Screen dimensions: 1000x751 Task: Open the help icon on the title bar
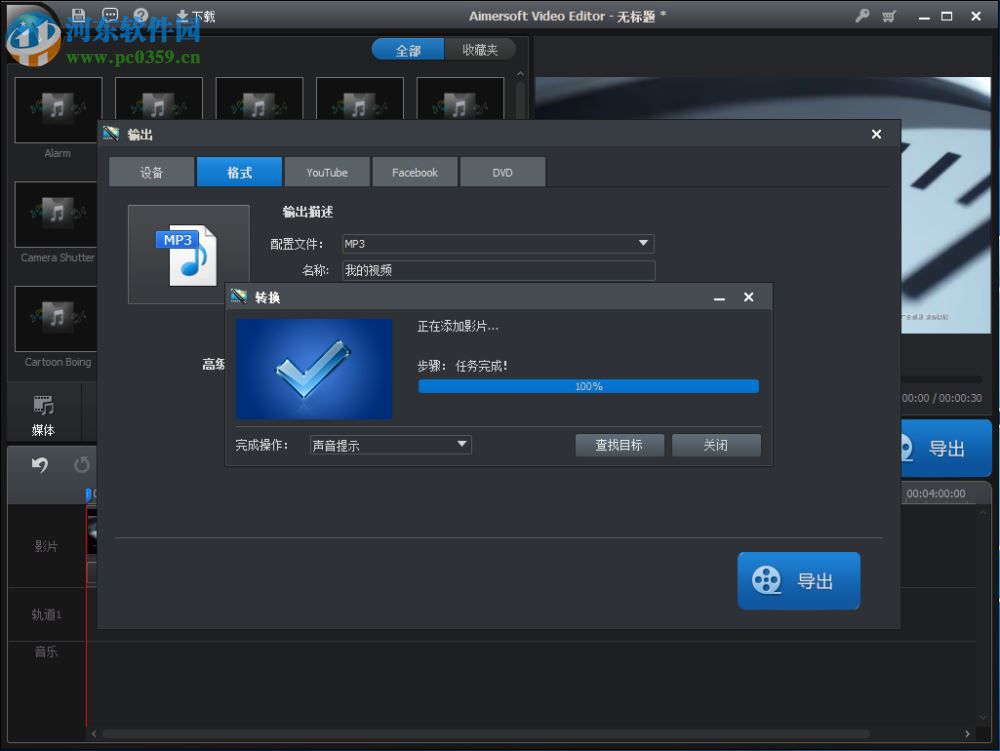click(x=141, y=12)
